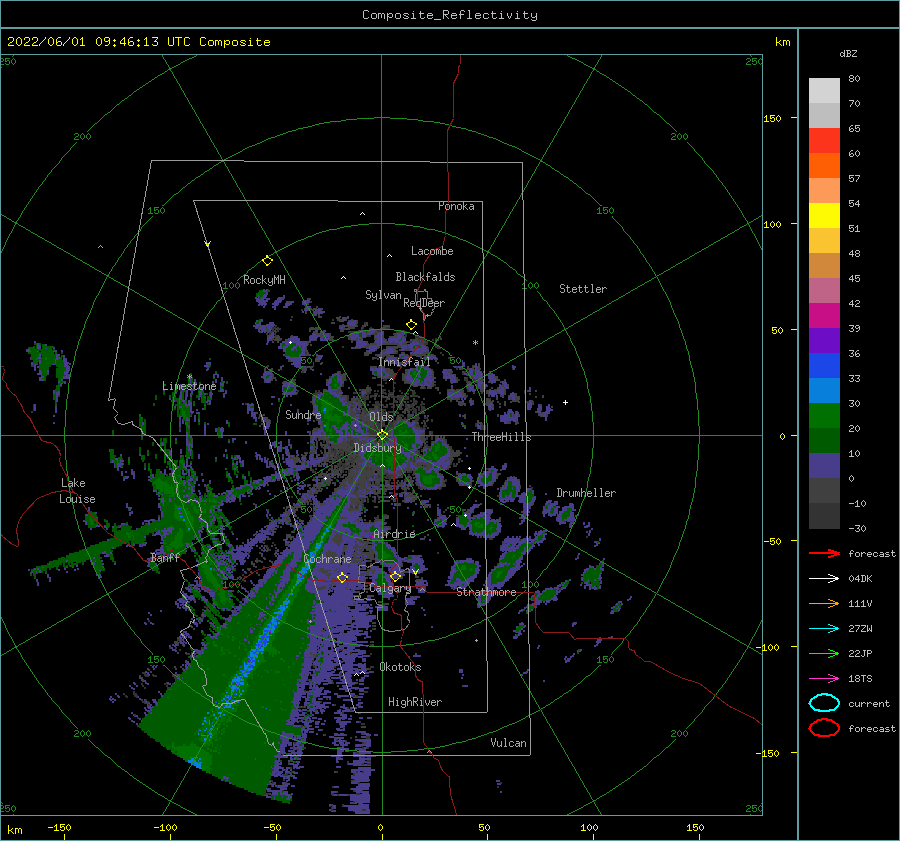Screen dimensions: 900x841
Task: Click the Okotoks town label
Action: pyautogui.click(x=400, y=667)
